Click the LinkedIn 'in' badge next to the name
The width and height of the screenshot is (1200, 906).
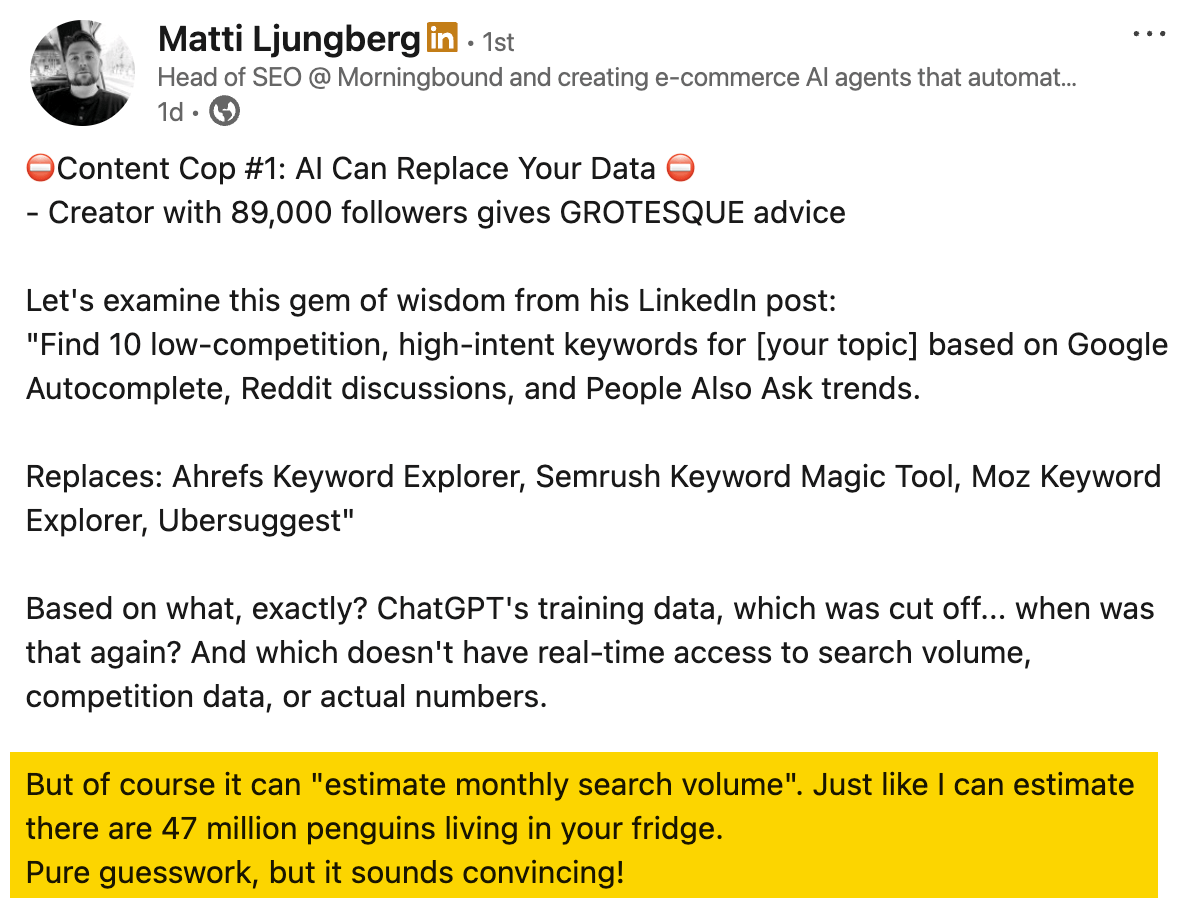pyautogui.click(x=442, y=38)
